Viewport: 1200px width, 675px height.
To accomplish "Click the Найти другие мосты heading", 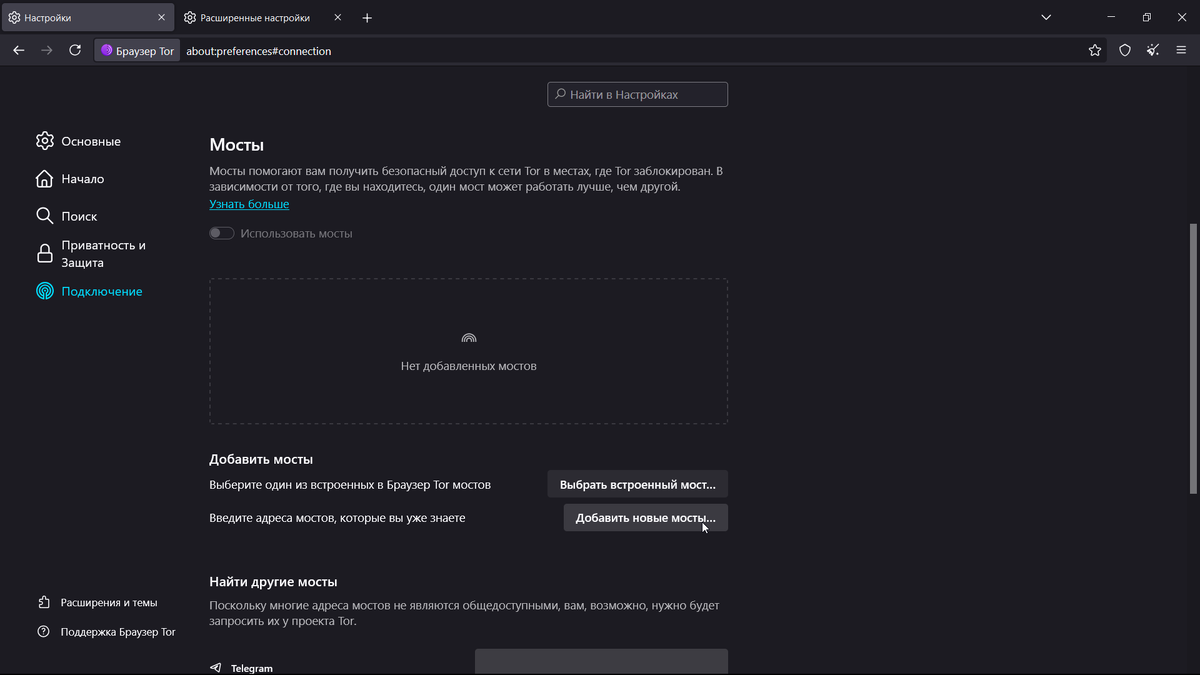I will coord(273,581).
